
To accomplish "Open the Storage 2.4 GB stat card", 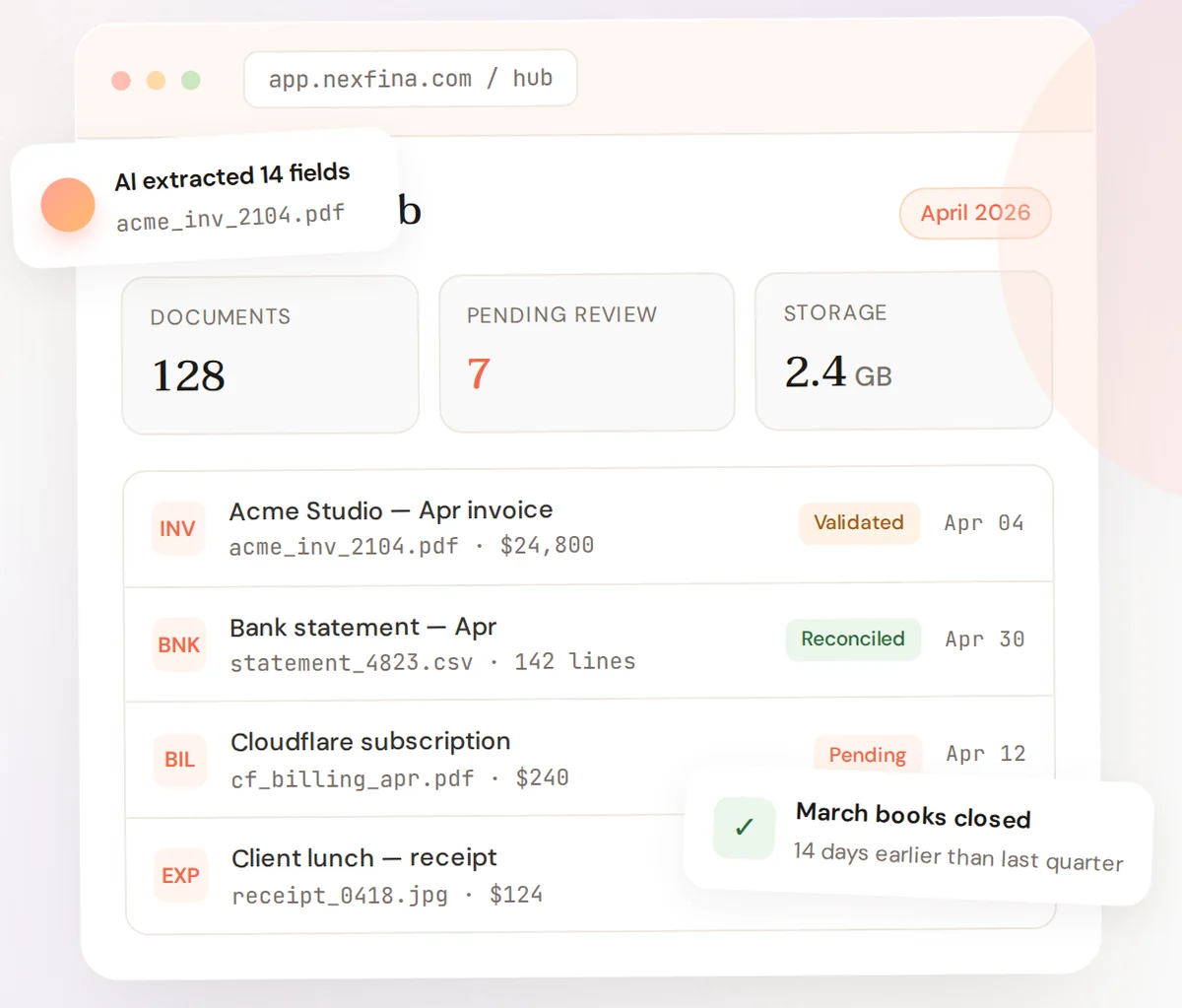I will click(x=904, y=351).
